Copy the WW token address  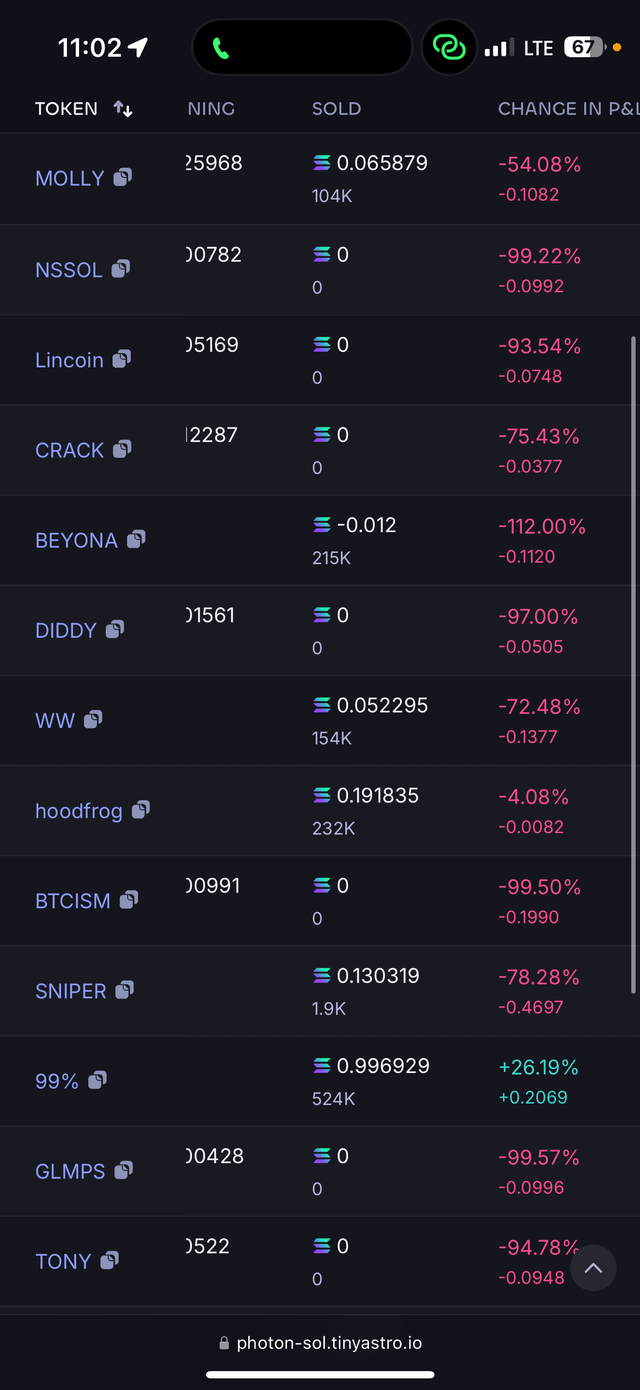pyautogui.click(x=93, y=719)
